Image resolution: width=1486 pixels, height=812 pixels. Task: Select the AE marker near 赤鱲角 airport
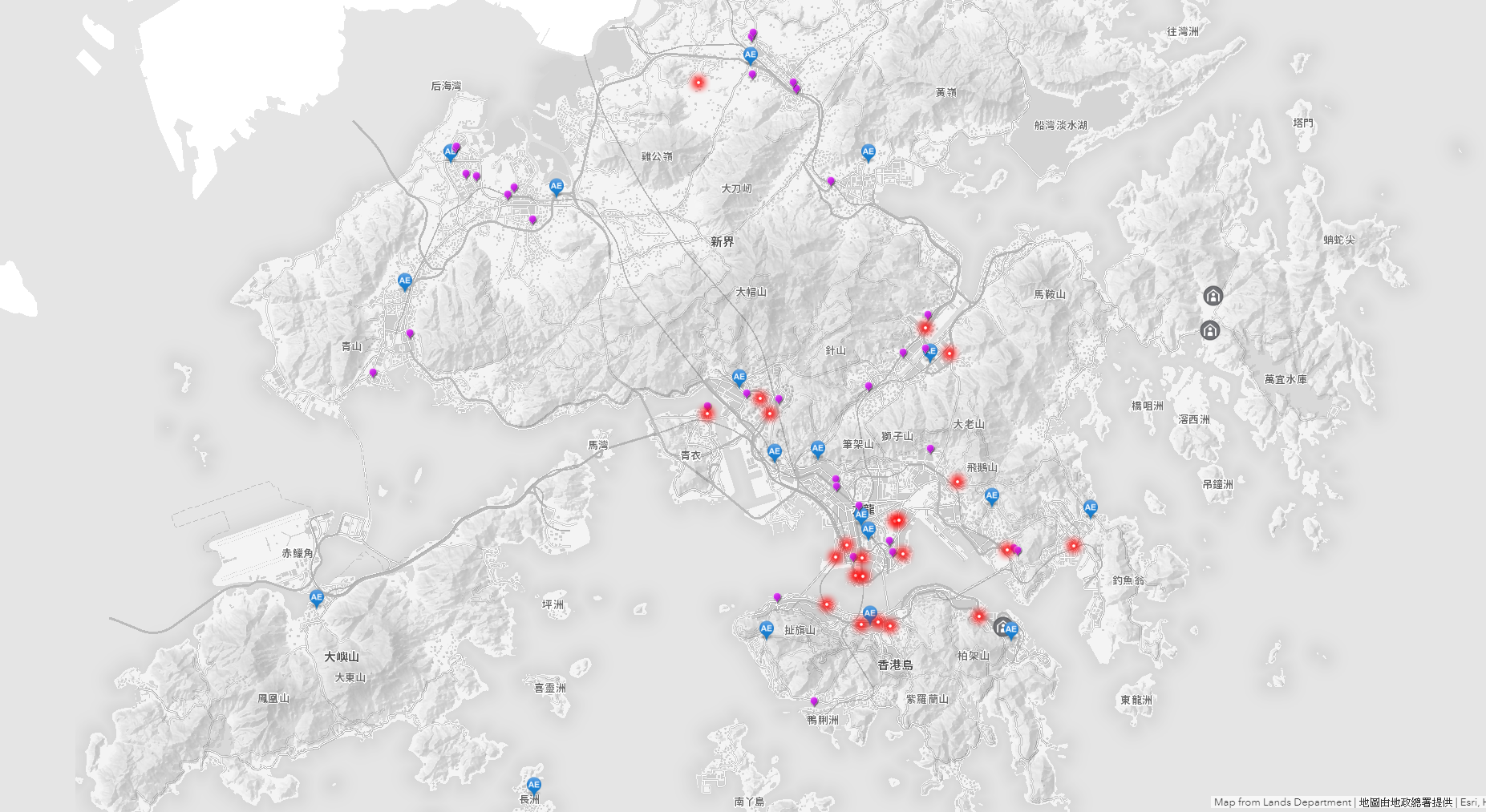coord(317,597)
